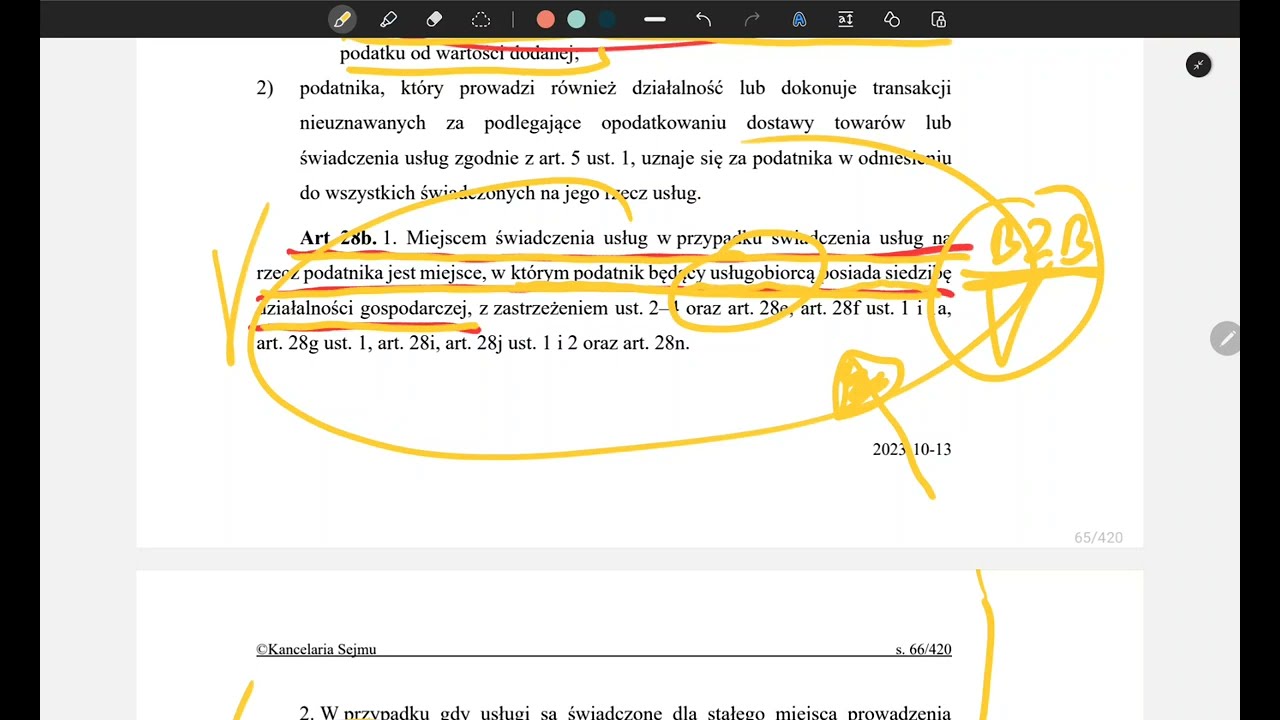
Task: Select the blue text style tool
Action: tap(799, 19)
